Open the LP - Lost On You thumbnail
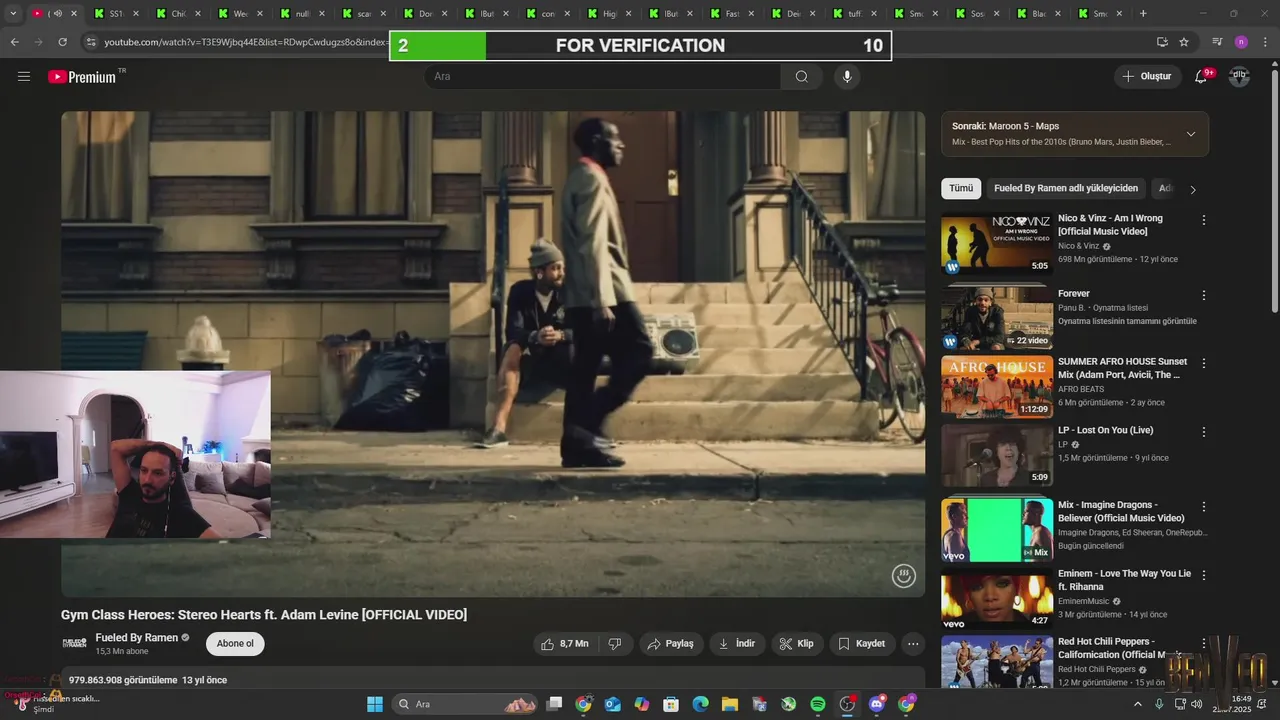 [997, 455]
